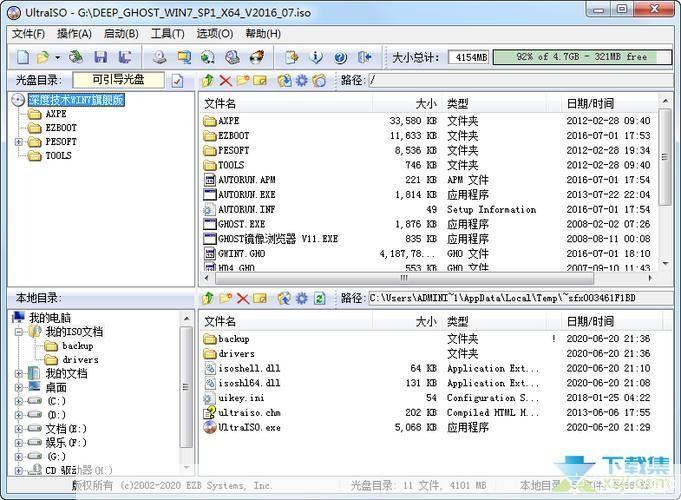Toggle the disc properties checkmark icon
681x500 pixels.
point(177,81)
